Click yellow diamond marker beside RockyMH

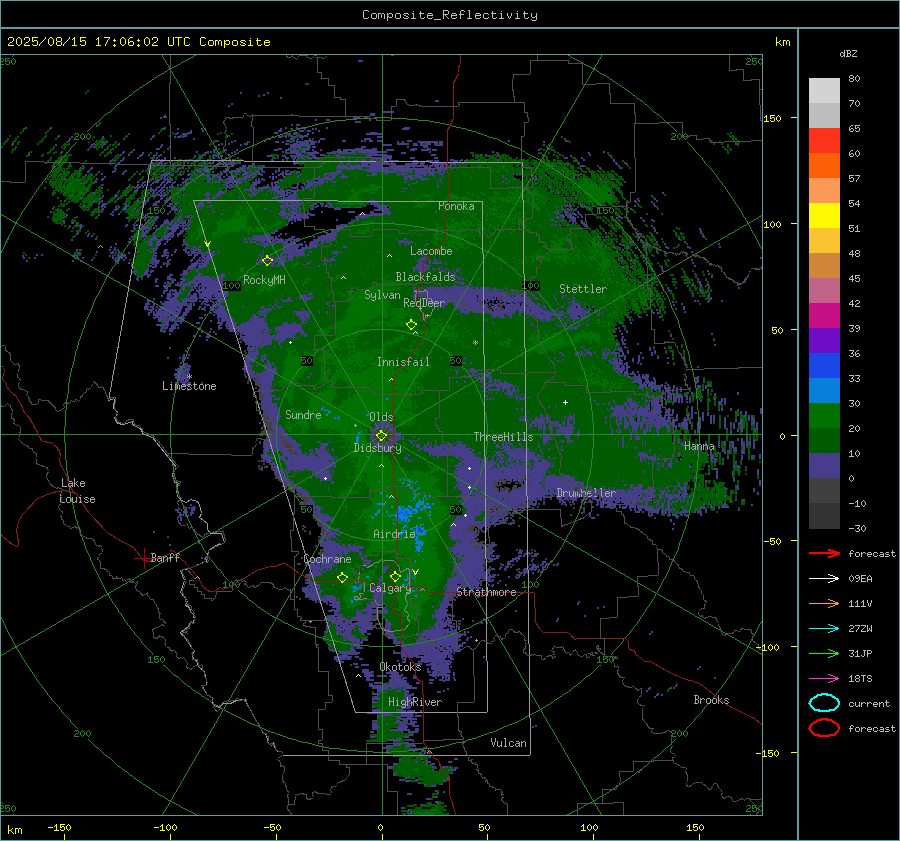click(267, 261)
